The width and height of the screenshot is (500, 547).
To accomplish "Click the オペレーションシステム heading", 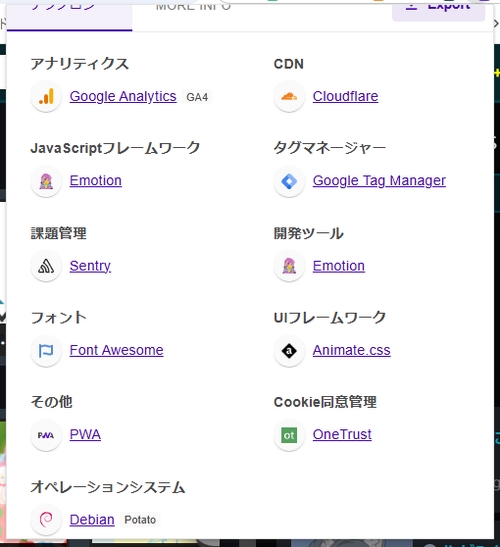I will point(107,487).
